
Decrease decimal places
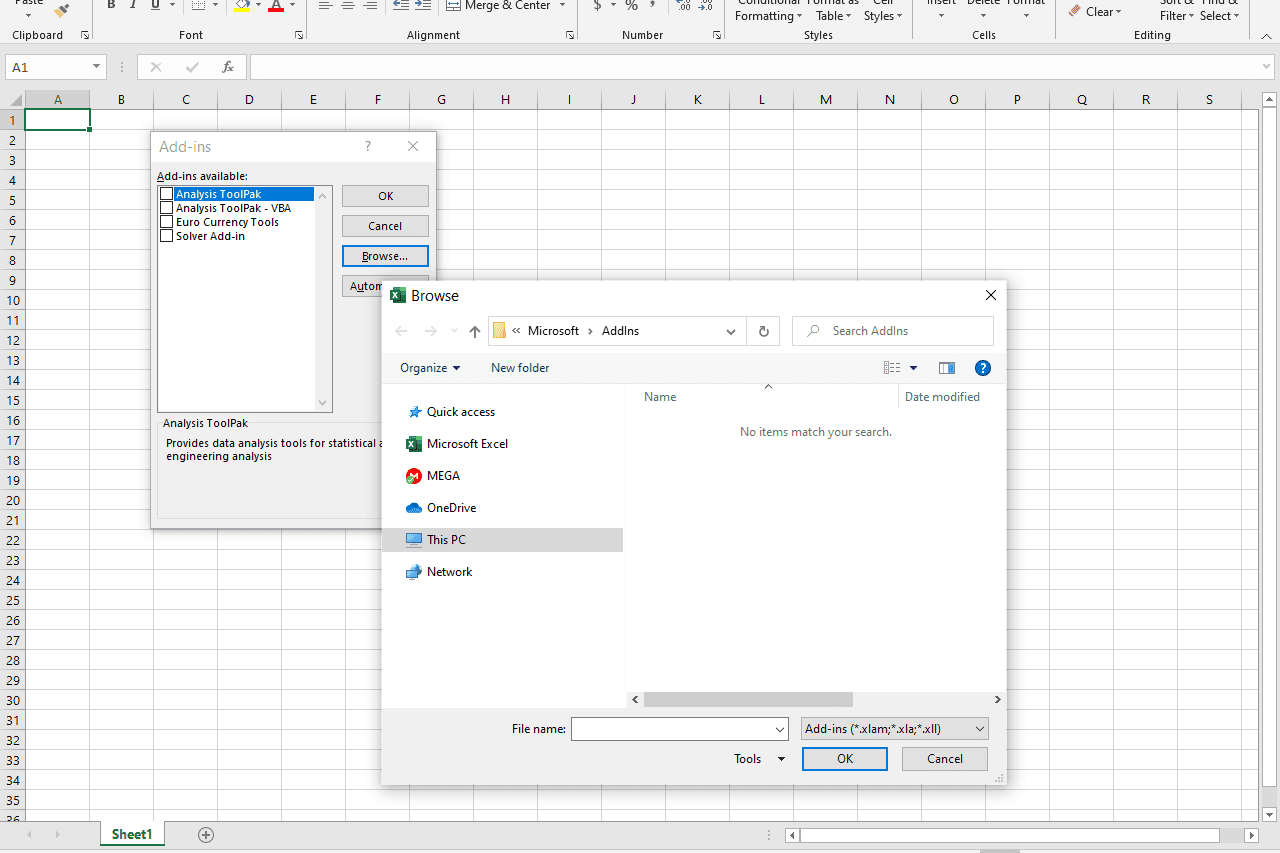click(707, 6)
